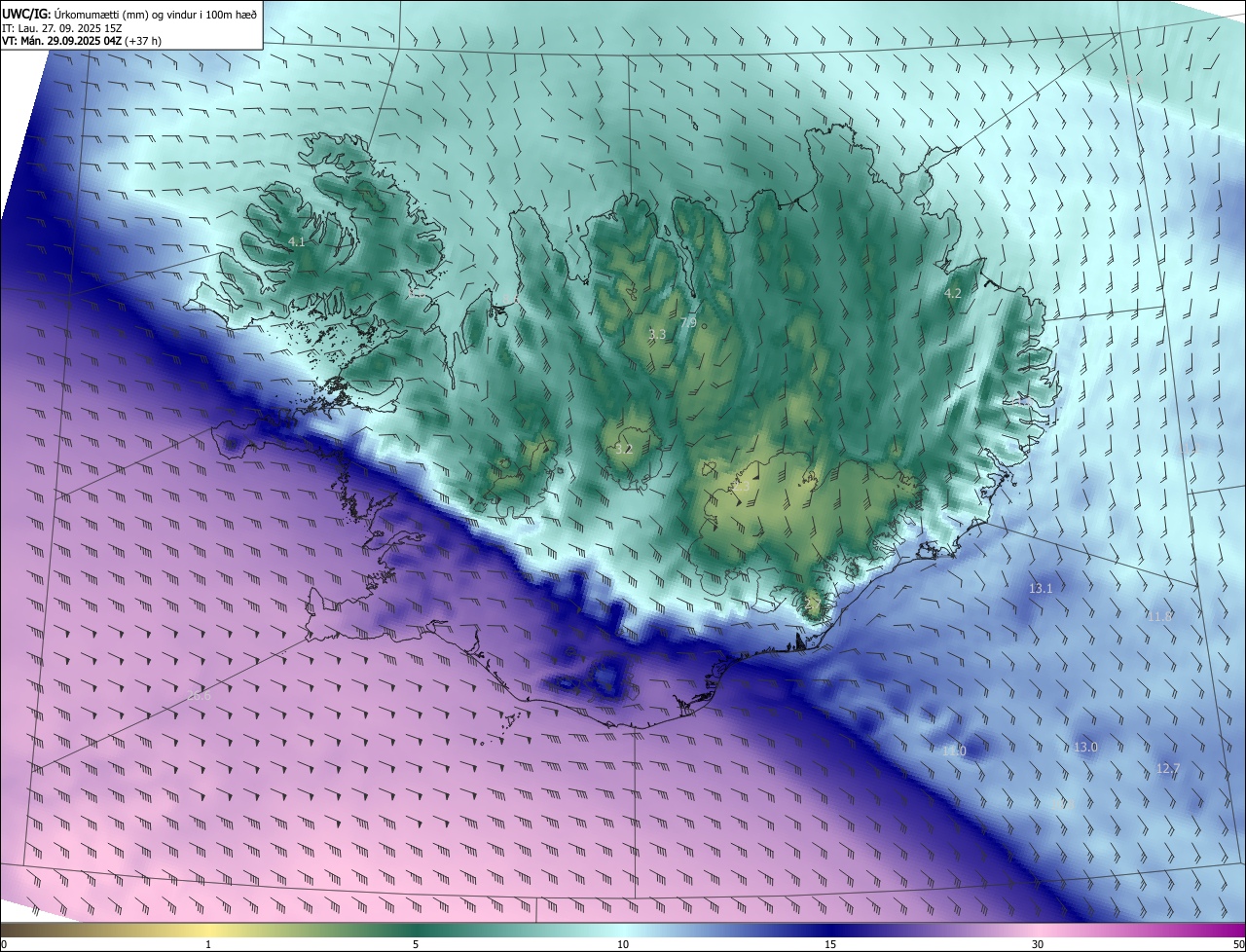Click the 30 tick label on color scale

click(x=1038, y=944)
